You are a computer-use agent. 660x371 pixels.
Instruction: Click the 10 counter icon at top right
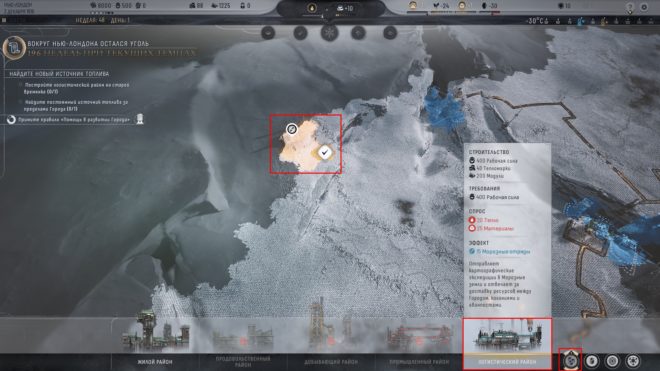(x=564, y=6)
